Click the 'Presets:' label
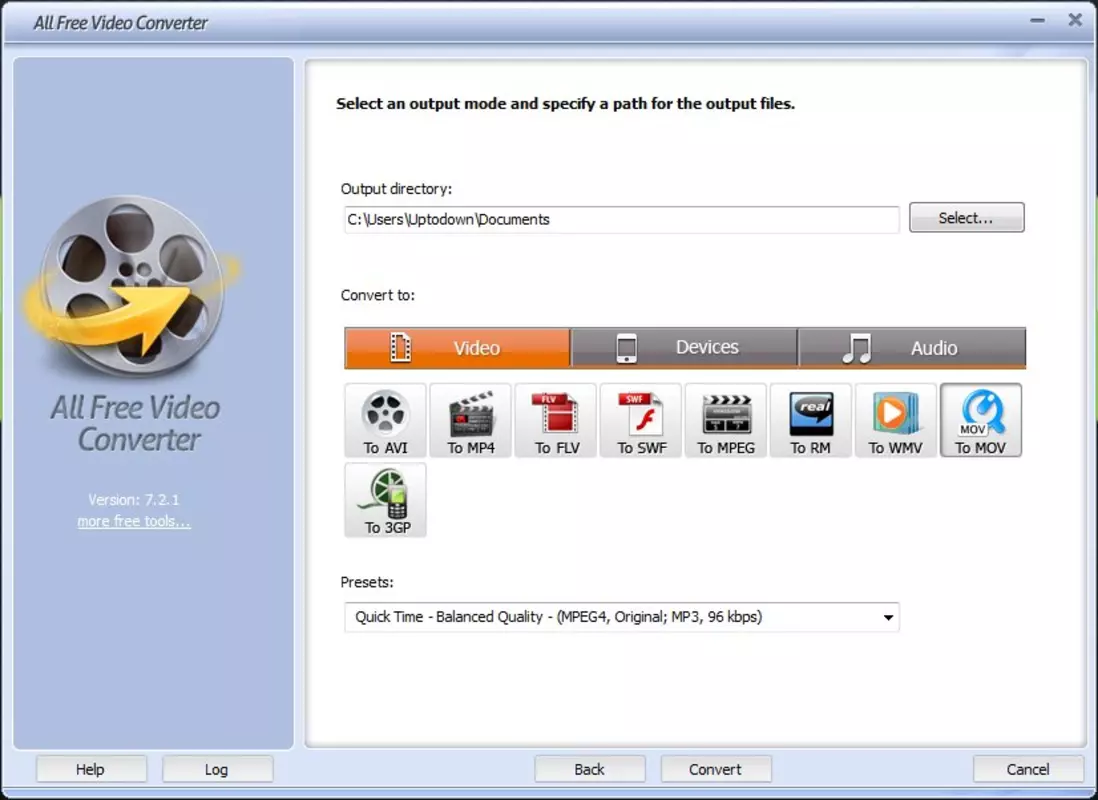Viewport: 1098px width, 800px height. click(x=367, y=582)
